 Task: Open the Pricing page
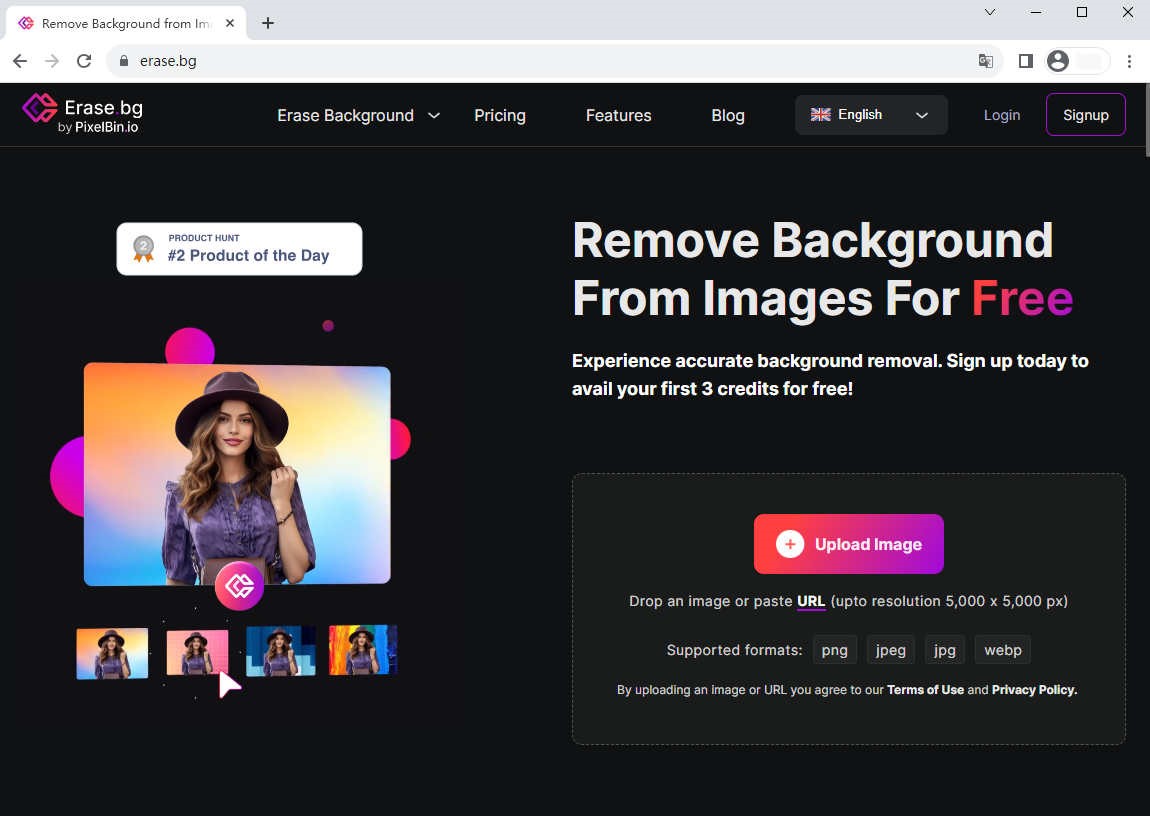coord(500,115)
